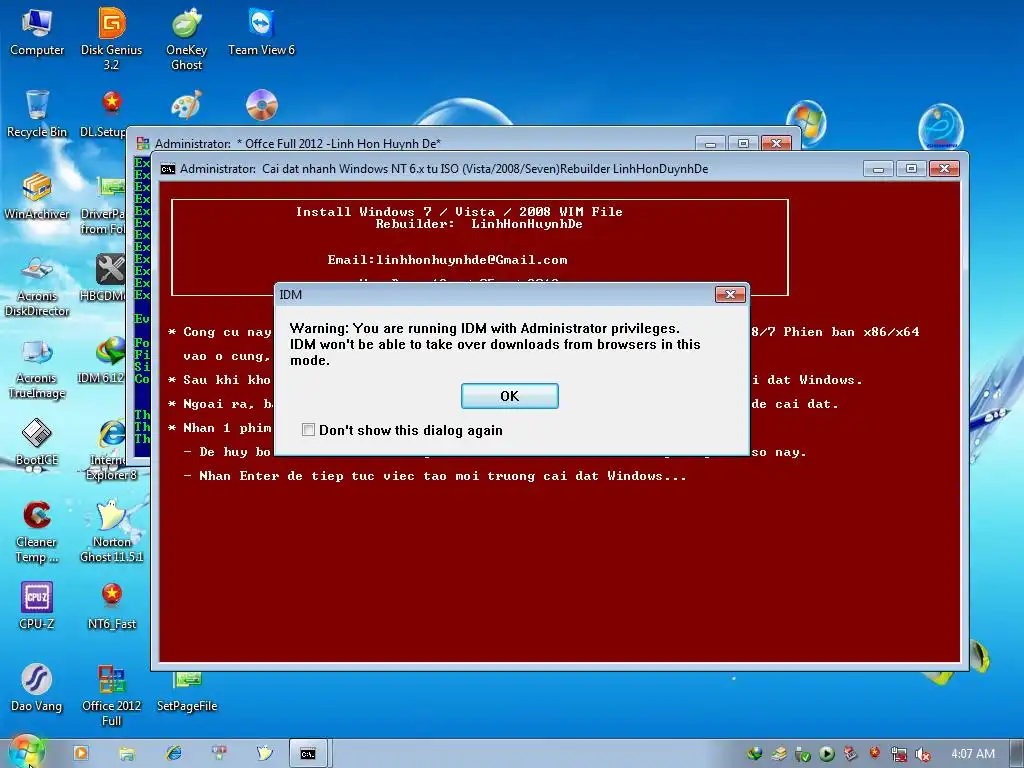Open Internet Explorer from taskbar

(x=174, y=753)
